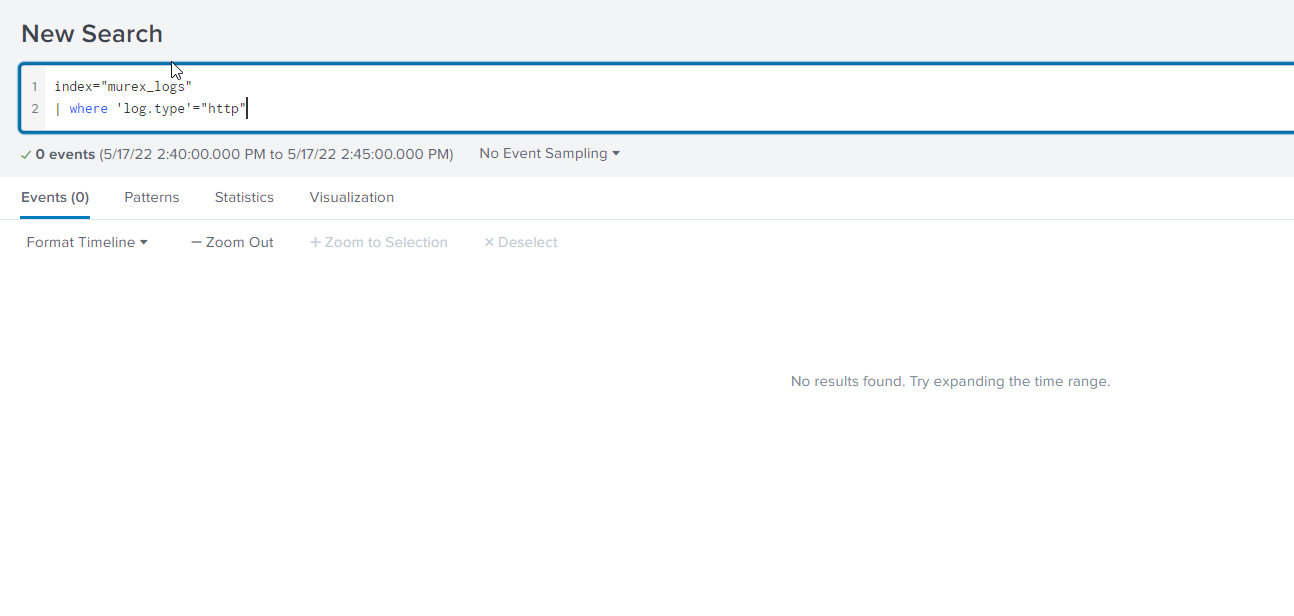Select the Events (0) tab
Viewport: 1294px width, 616px height.
[55, 198]
